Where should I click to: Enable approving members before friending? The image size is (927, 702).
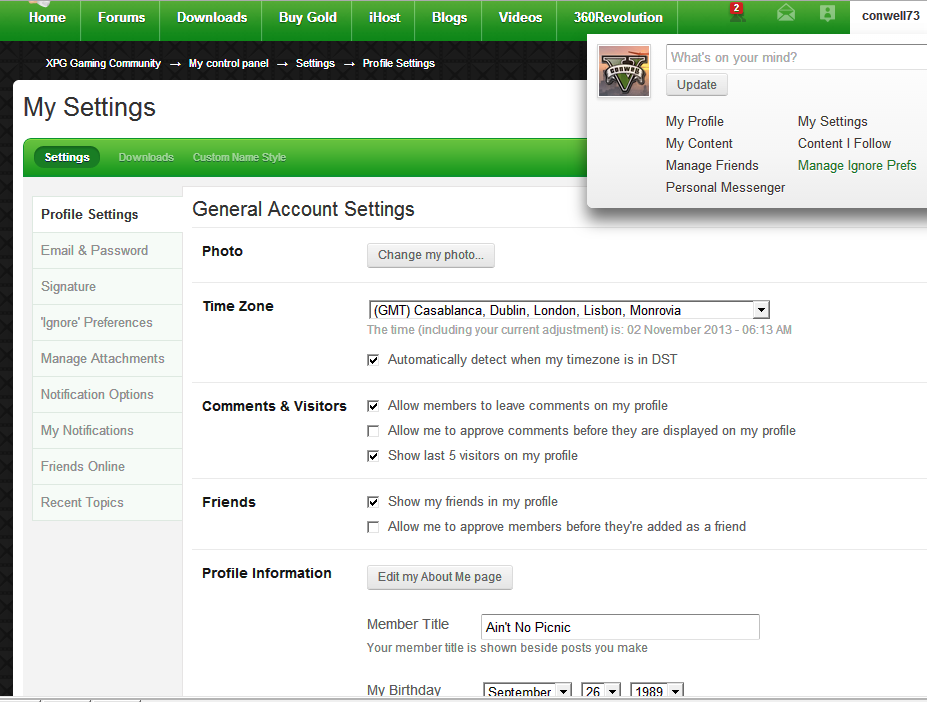coord(373,527)
